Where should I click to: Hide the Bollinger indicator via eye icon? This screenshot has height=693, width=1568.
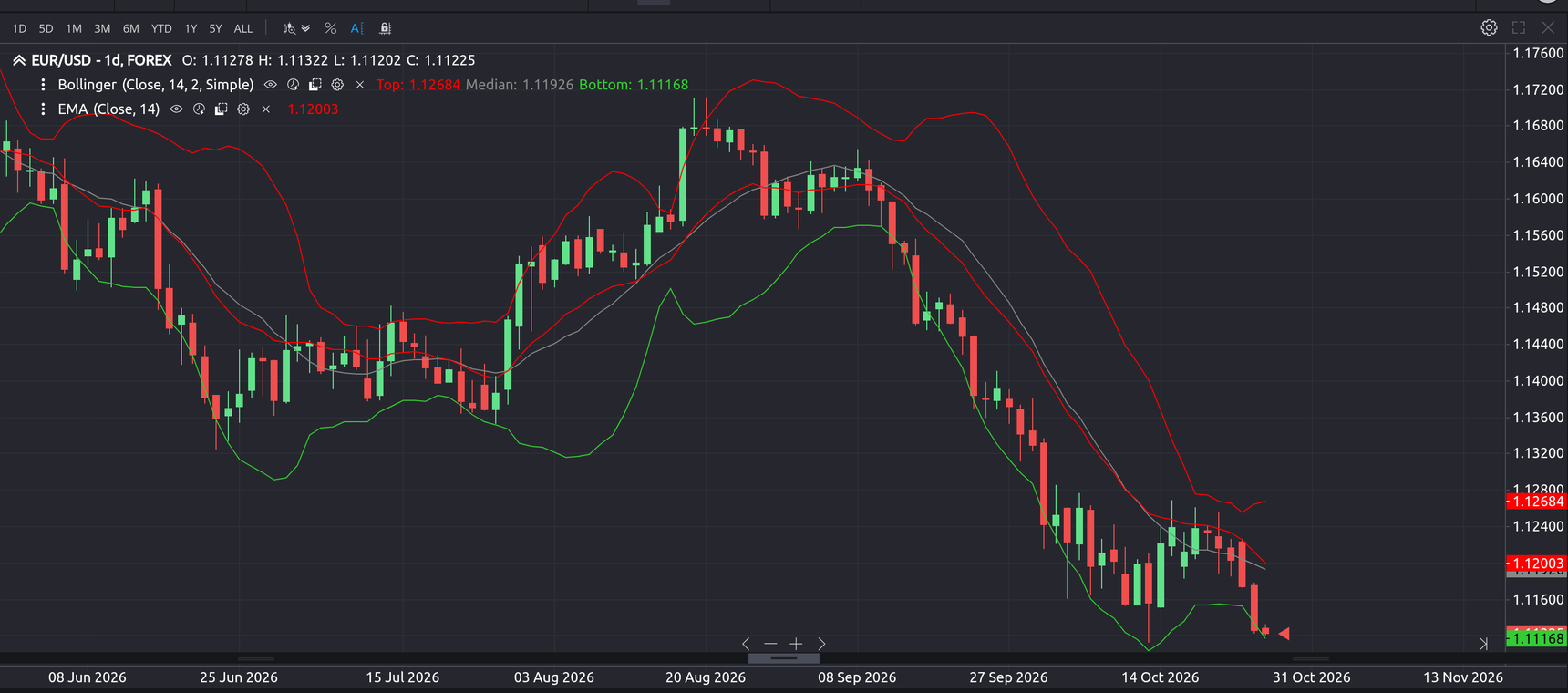point(271,84)
